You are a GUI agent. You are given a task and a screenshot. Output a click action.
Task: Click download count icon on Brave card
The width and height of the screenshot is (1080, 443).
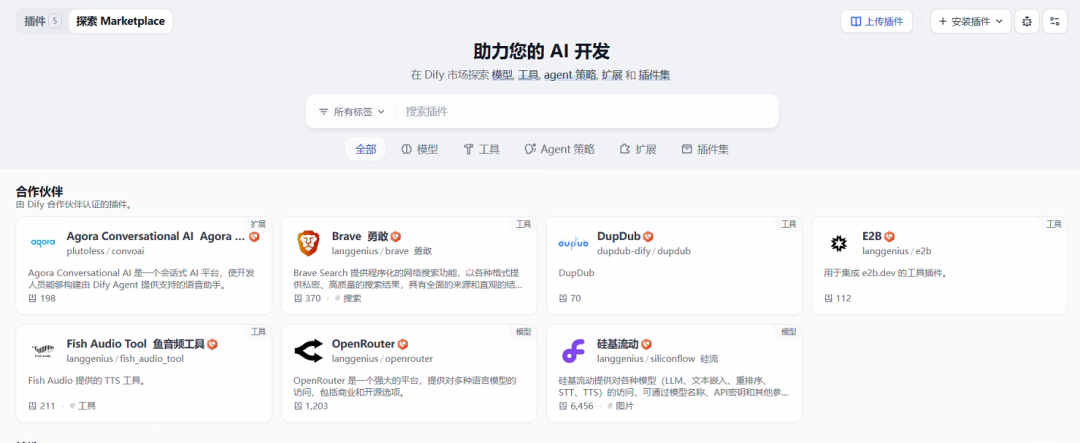[298, 298]
